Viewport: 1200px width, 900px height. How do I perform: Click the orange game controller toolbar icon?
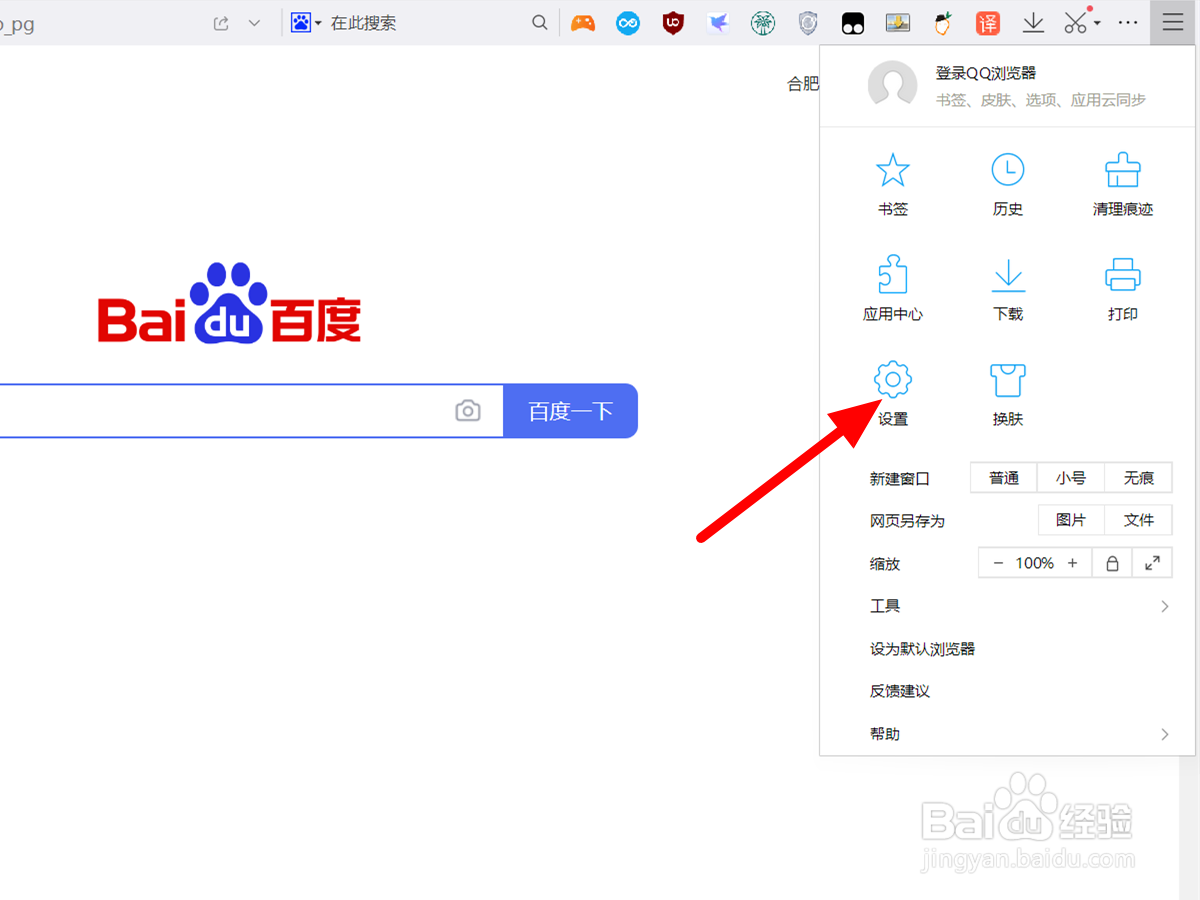[x=583, y=23]
